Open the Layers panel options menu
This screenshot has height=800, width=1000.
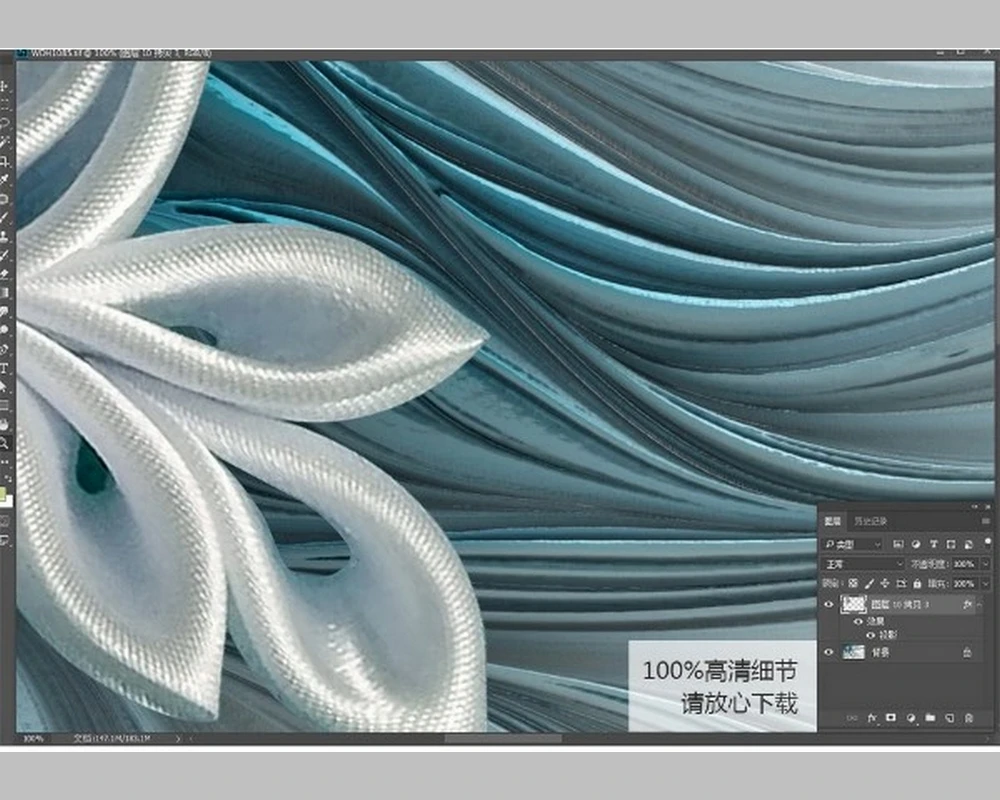click(x=985, y=521)
